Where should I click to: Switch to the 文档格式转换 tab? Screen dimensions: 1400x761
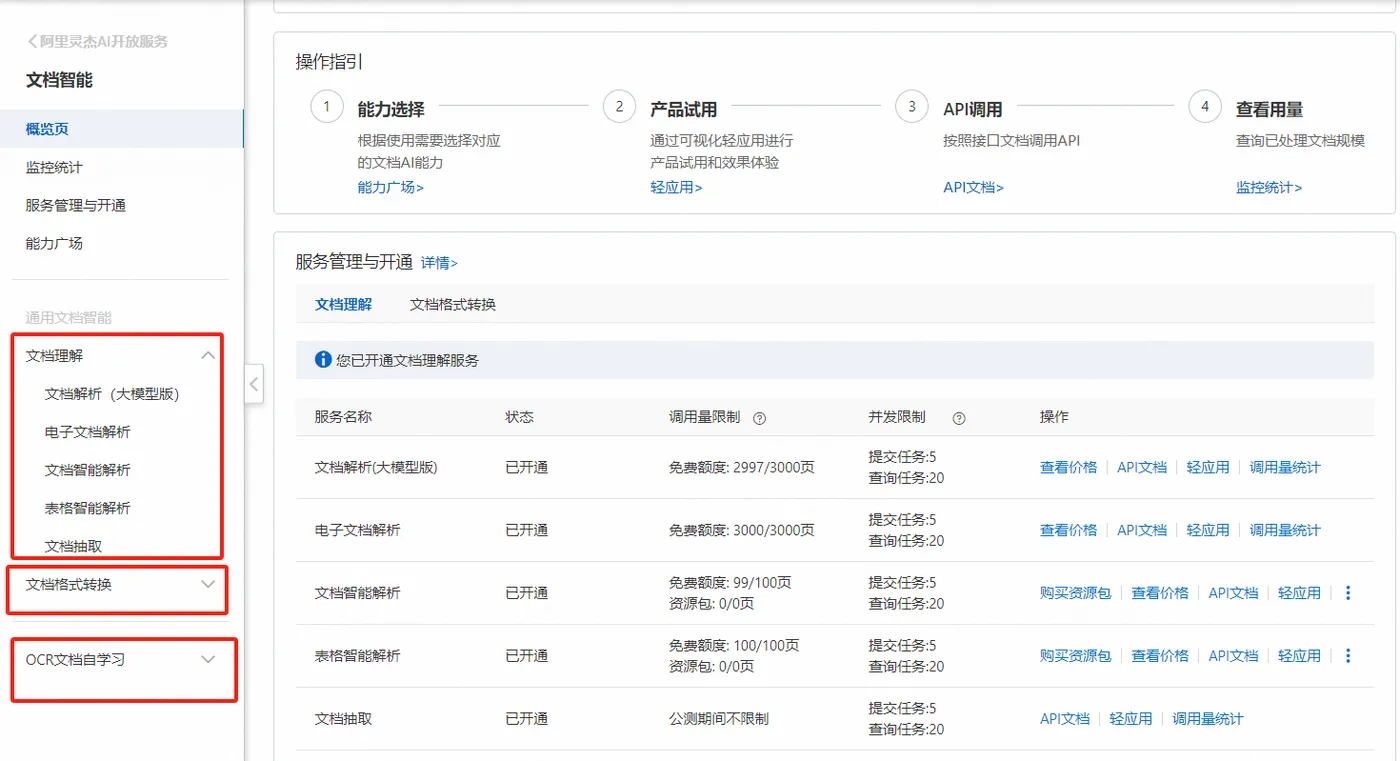(x=453, y=304)
